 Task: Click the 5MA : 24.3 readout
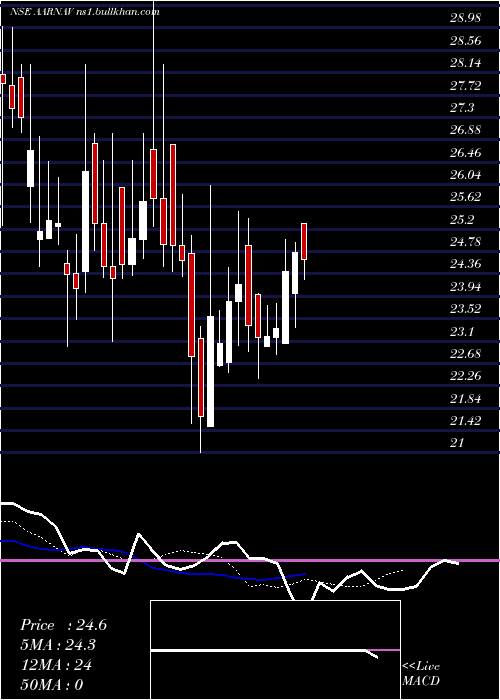[58, 645]
